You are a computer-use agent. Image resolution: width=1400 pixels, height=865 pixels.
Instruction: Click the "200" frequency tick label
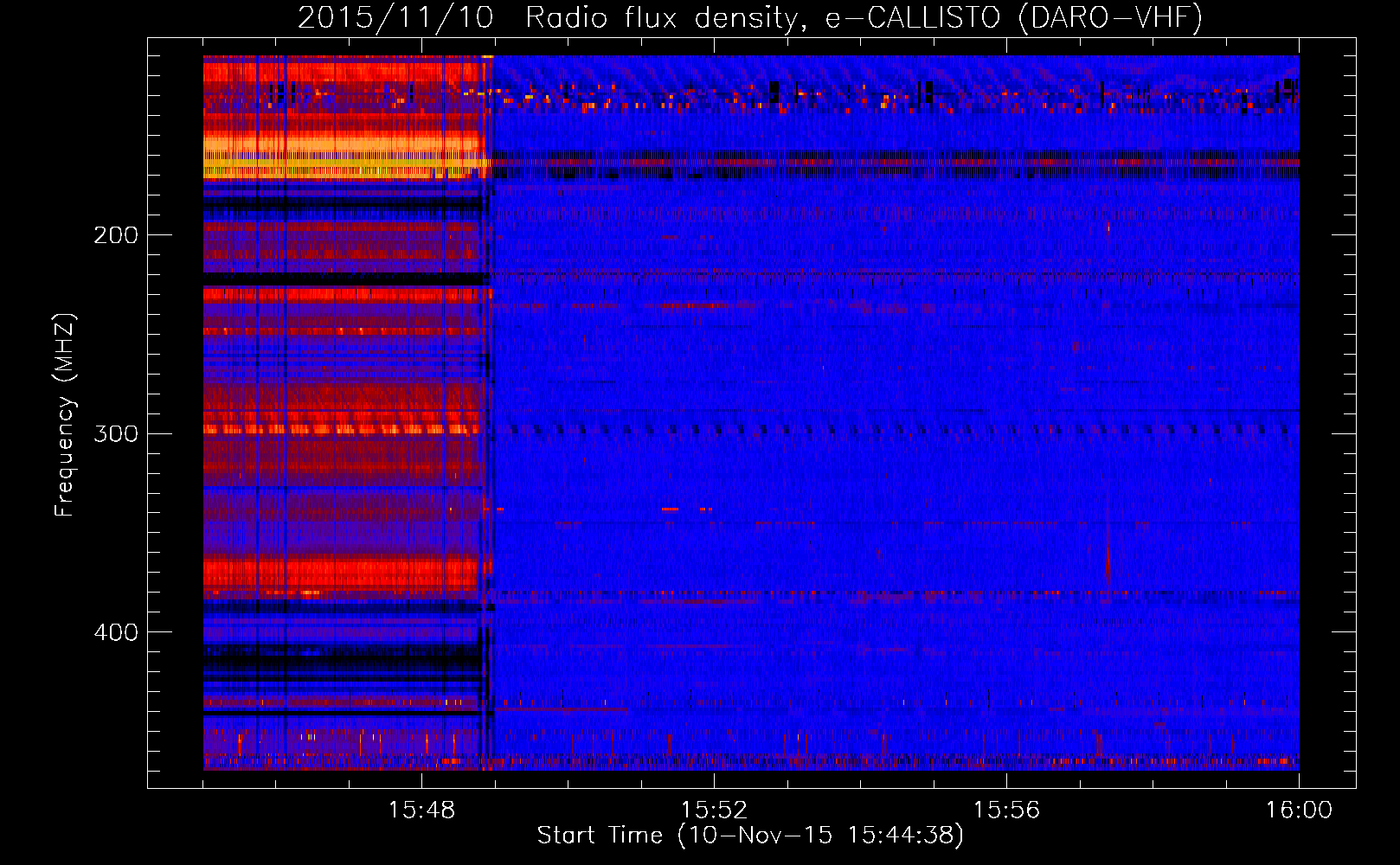click(x=116, y=235)
